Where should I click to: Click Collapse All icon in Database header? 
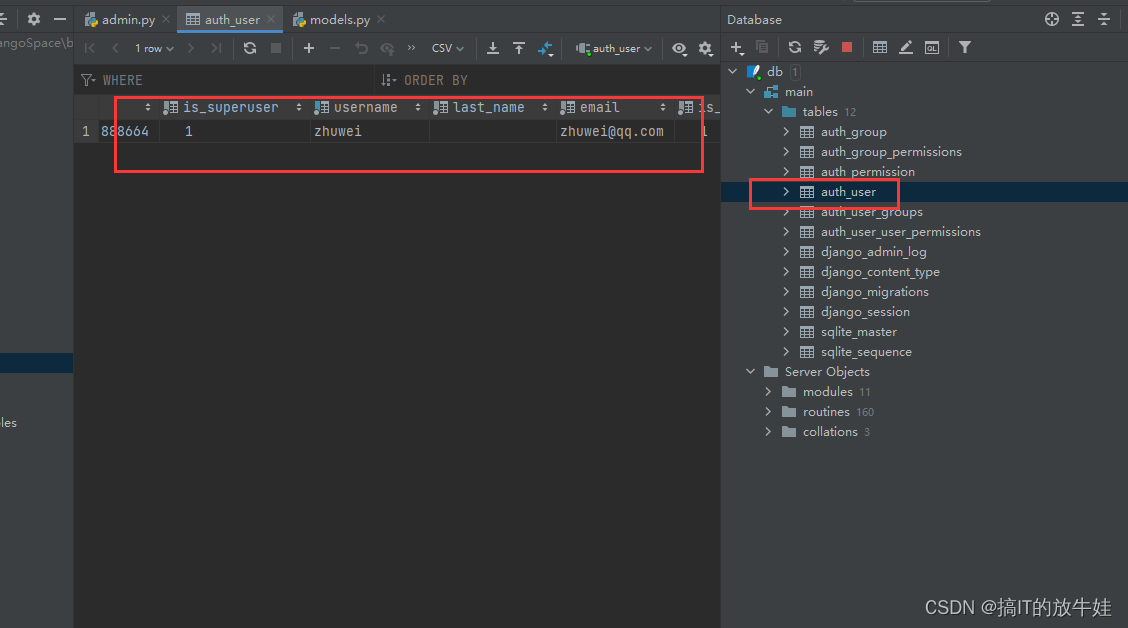click(1104, 19)
